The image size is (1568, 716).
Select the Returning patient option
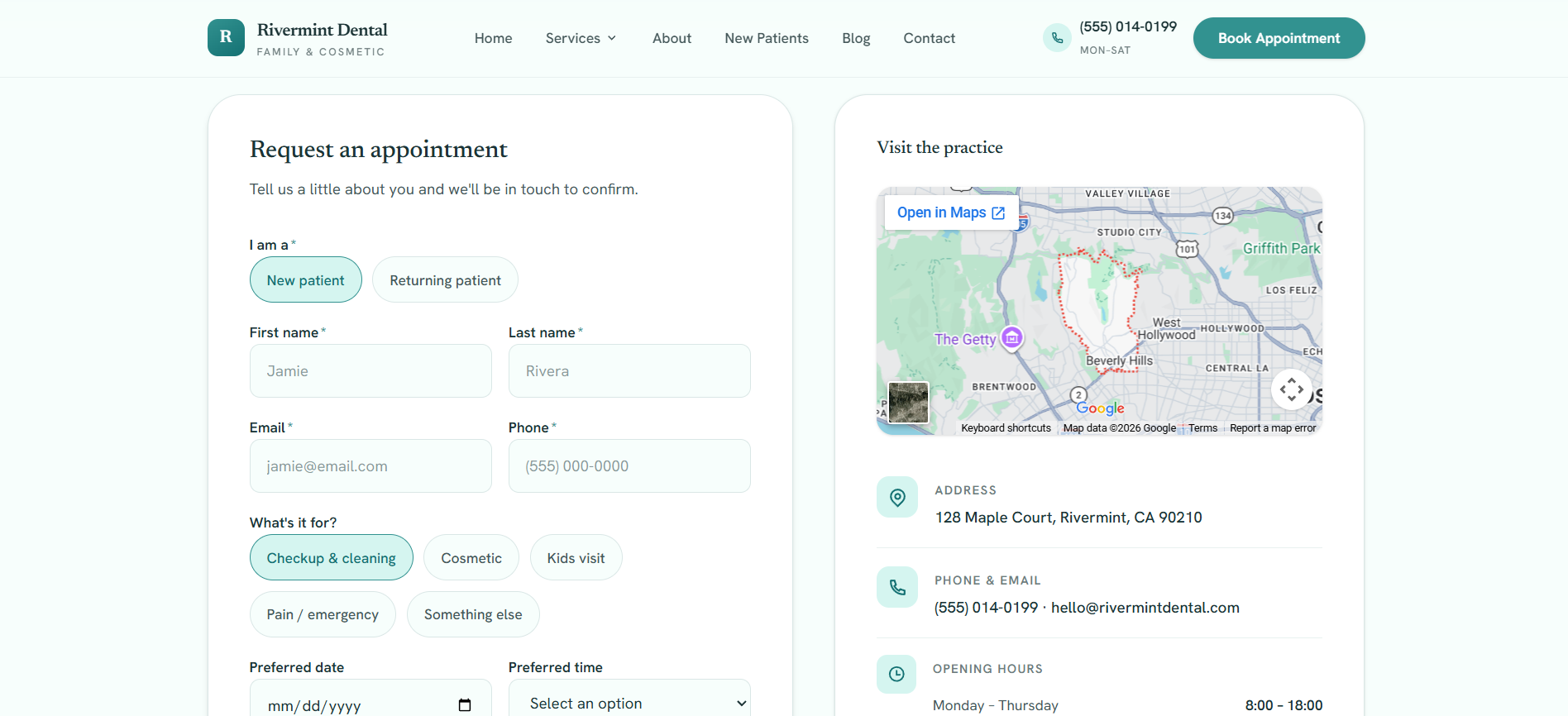coord(445,280)
